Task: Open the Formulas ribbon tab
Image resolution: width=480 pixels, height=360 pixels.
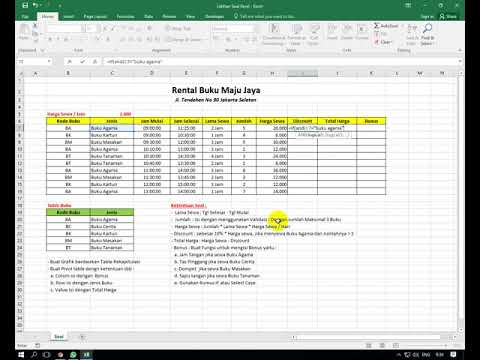Action: tap(125, 16)
